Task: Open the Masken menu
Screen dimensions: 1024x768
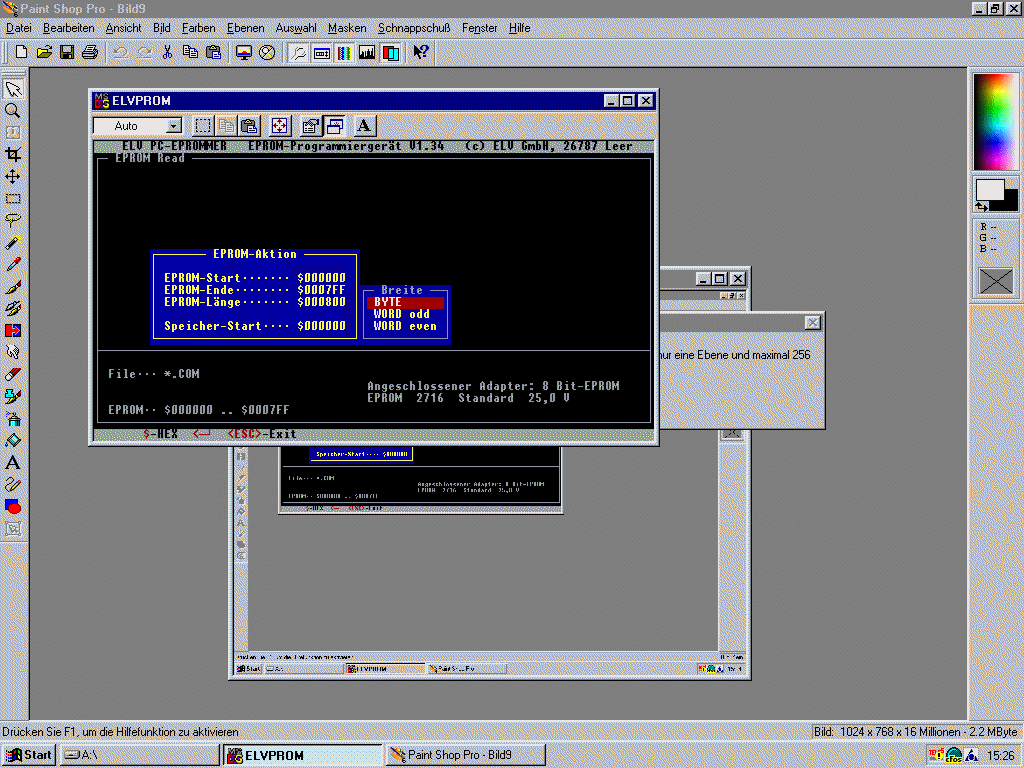Action: (347, 28)
